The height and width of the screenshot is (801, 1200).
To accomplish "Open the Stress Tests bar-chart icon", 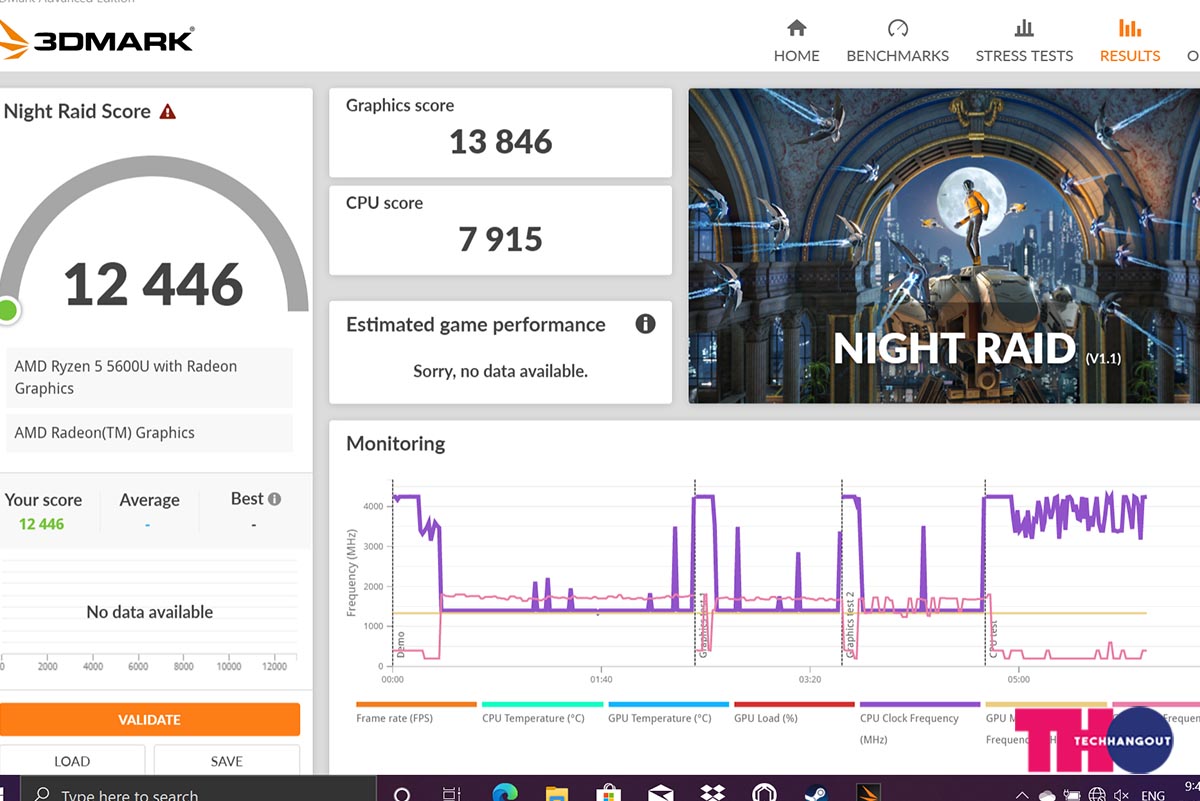I will point(1024,28).
